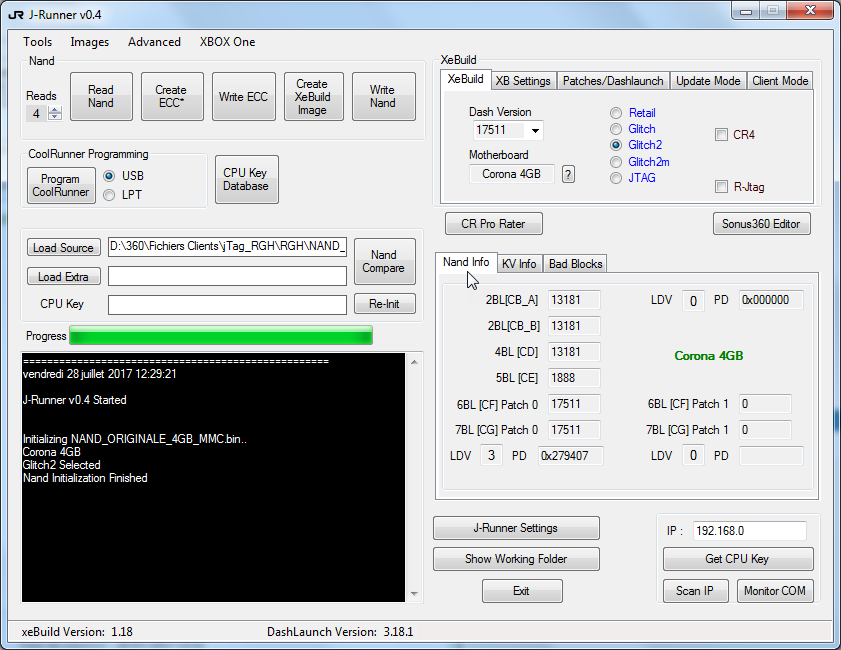Click the Monitor COM button

tap(774, 591)
